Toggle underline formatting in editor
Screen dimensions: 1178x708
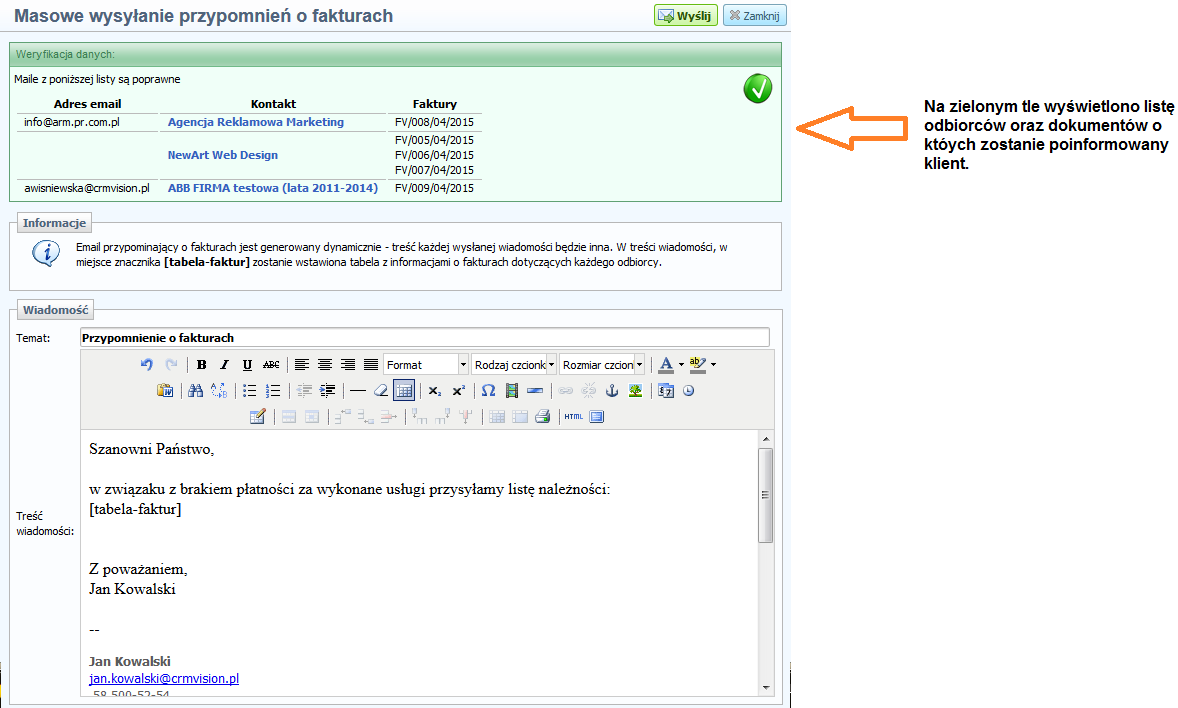click(247, 365)
